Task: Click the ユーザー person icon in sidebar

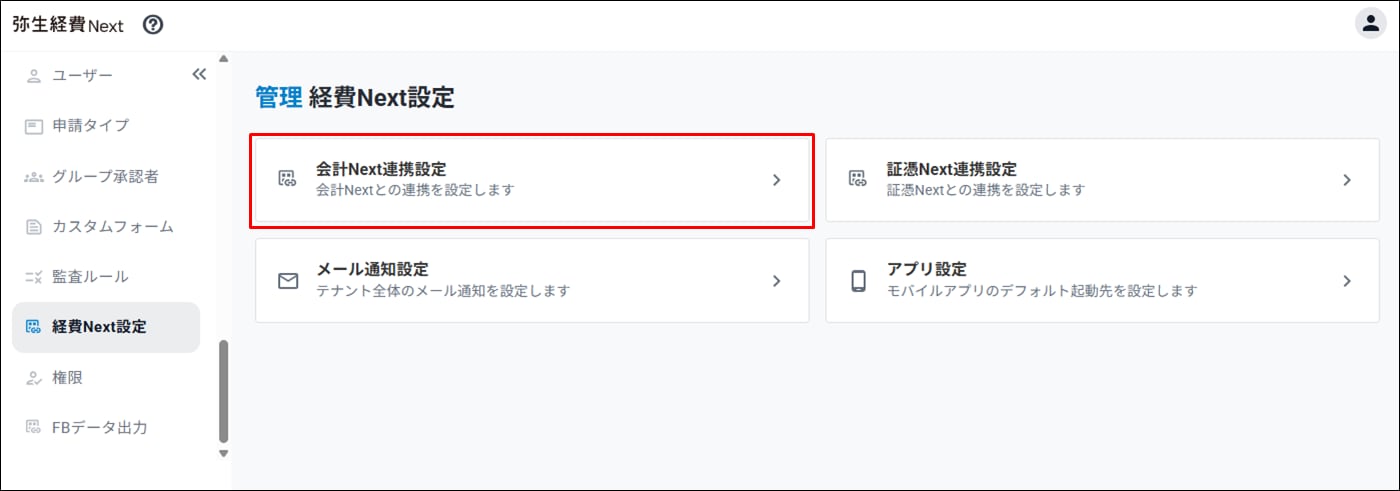Action: click(33, 75)
